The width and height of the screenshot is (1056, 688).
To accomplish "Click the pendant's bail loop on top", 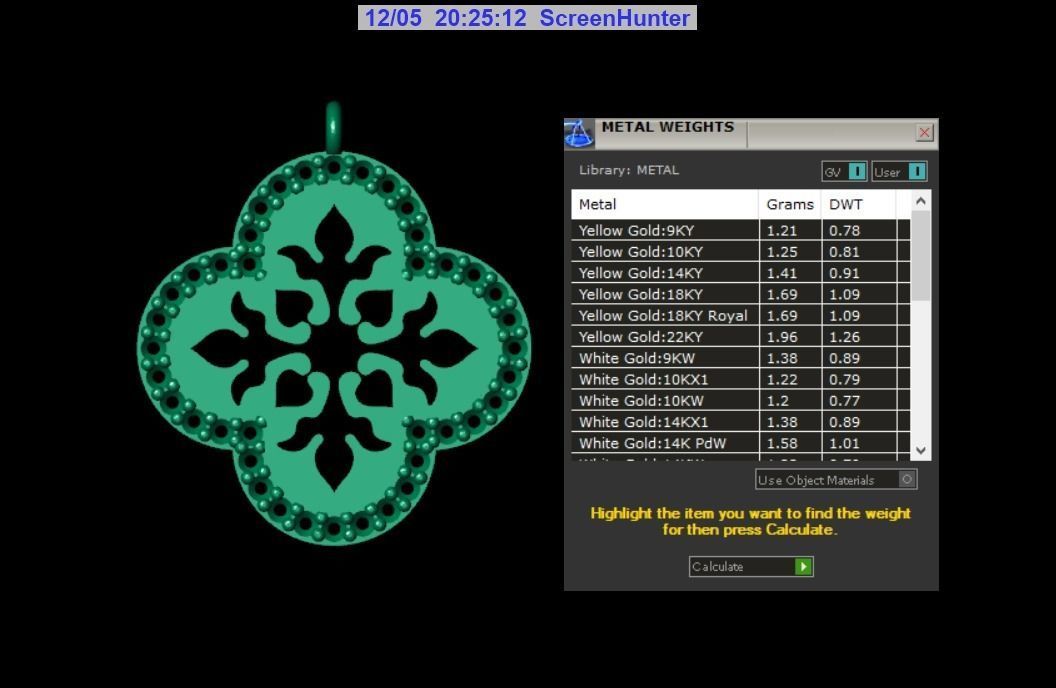I will click(x=333, y=127).
